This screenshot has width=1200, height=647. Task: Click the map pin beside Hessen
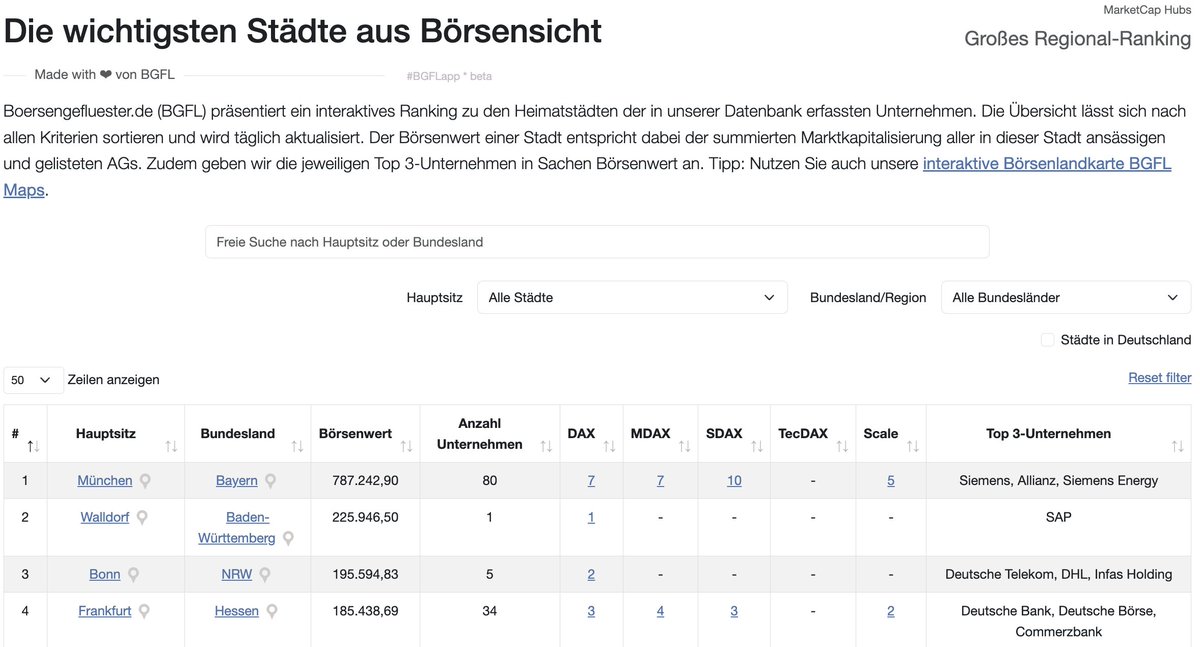[271, 611]
